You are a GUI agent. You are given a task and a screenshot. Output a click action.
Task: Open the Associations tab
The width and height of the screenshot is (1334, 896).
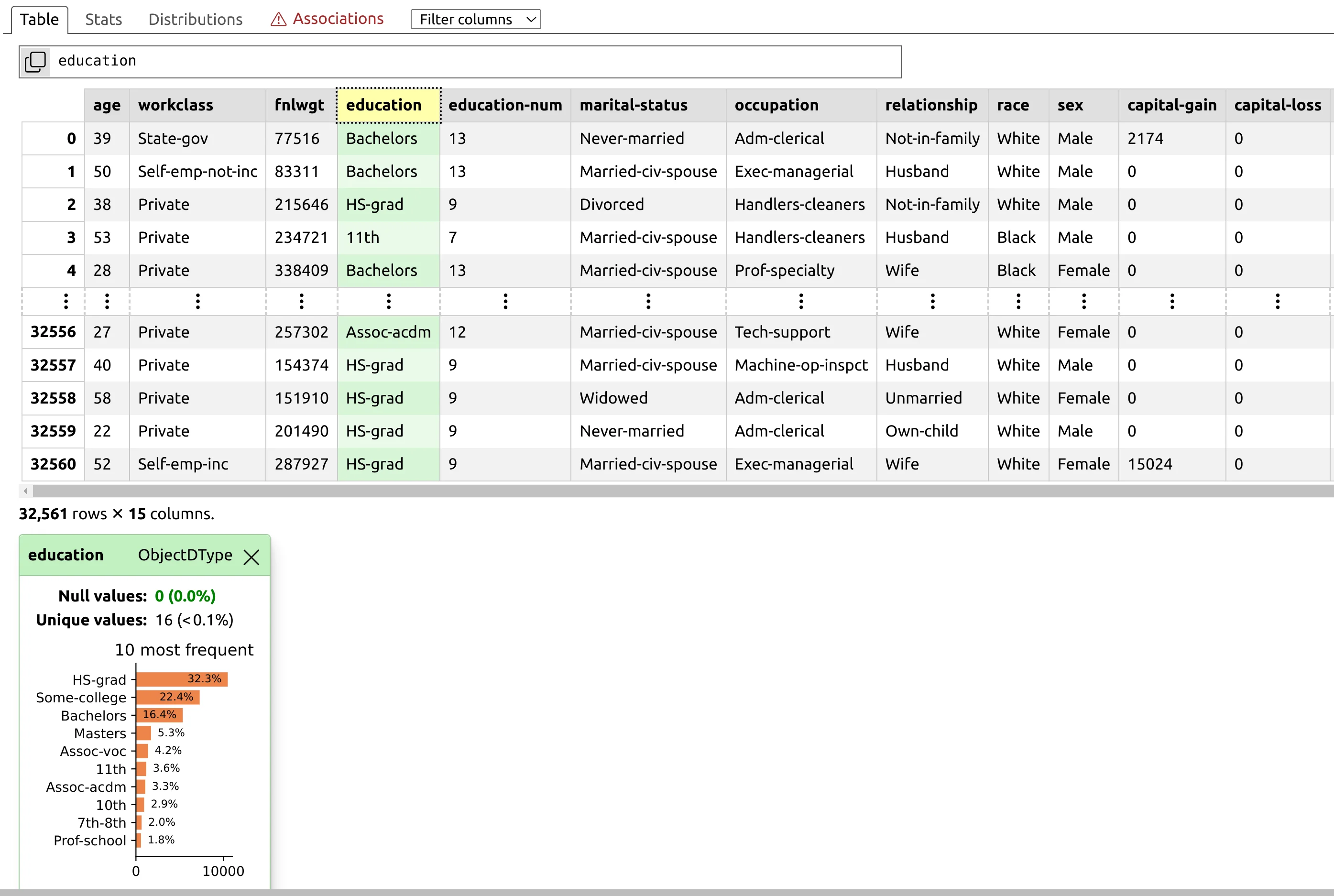point(327,20)
